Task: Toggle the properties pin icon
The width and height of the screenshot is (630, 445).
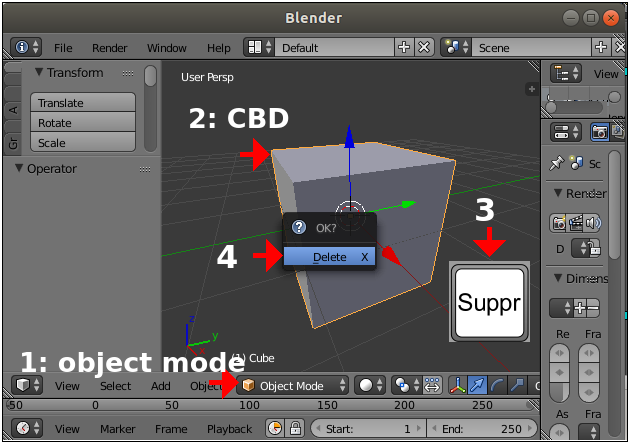Action: click(557, 163)
